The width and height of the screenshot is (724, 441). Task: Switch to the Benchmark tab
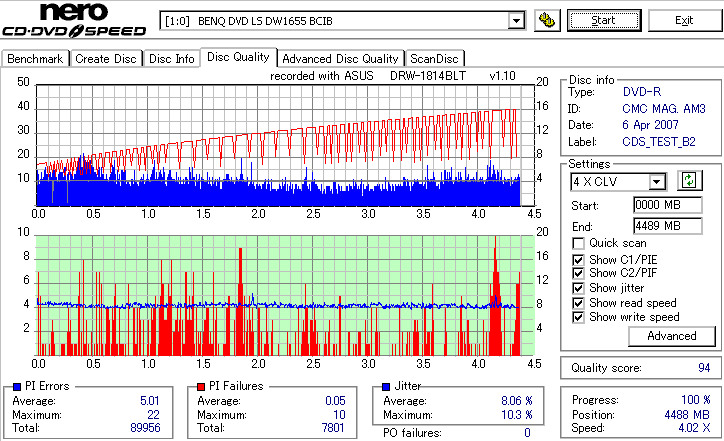(35, 59)
